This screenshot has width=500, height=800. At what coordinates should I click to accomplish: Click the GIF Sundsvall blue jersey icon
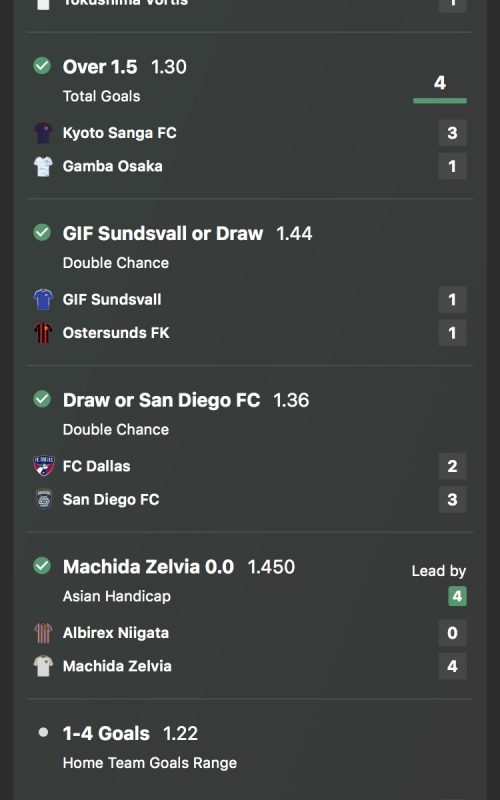43,299
